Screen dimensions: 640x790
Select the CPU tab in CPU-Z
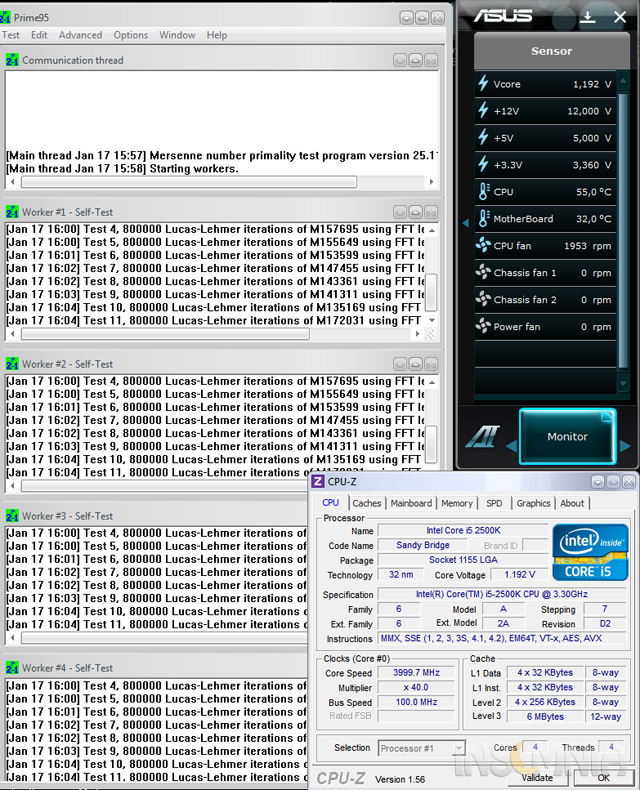pos(331,503)
